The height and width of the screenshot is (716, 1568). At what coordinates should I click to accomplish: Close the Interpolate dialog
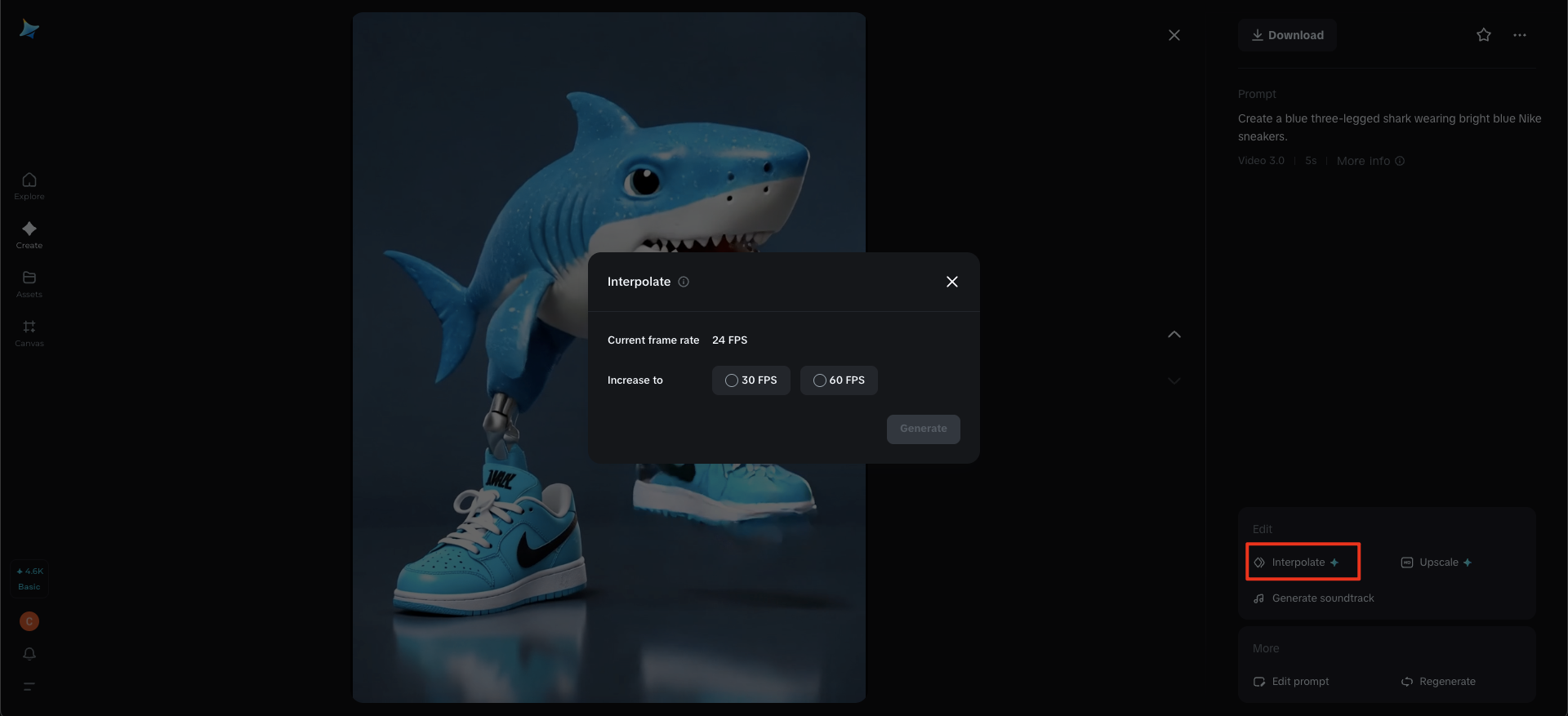952,282
